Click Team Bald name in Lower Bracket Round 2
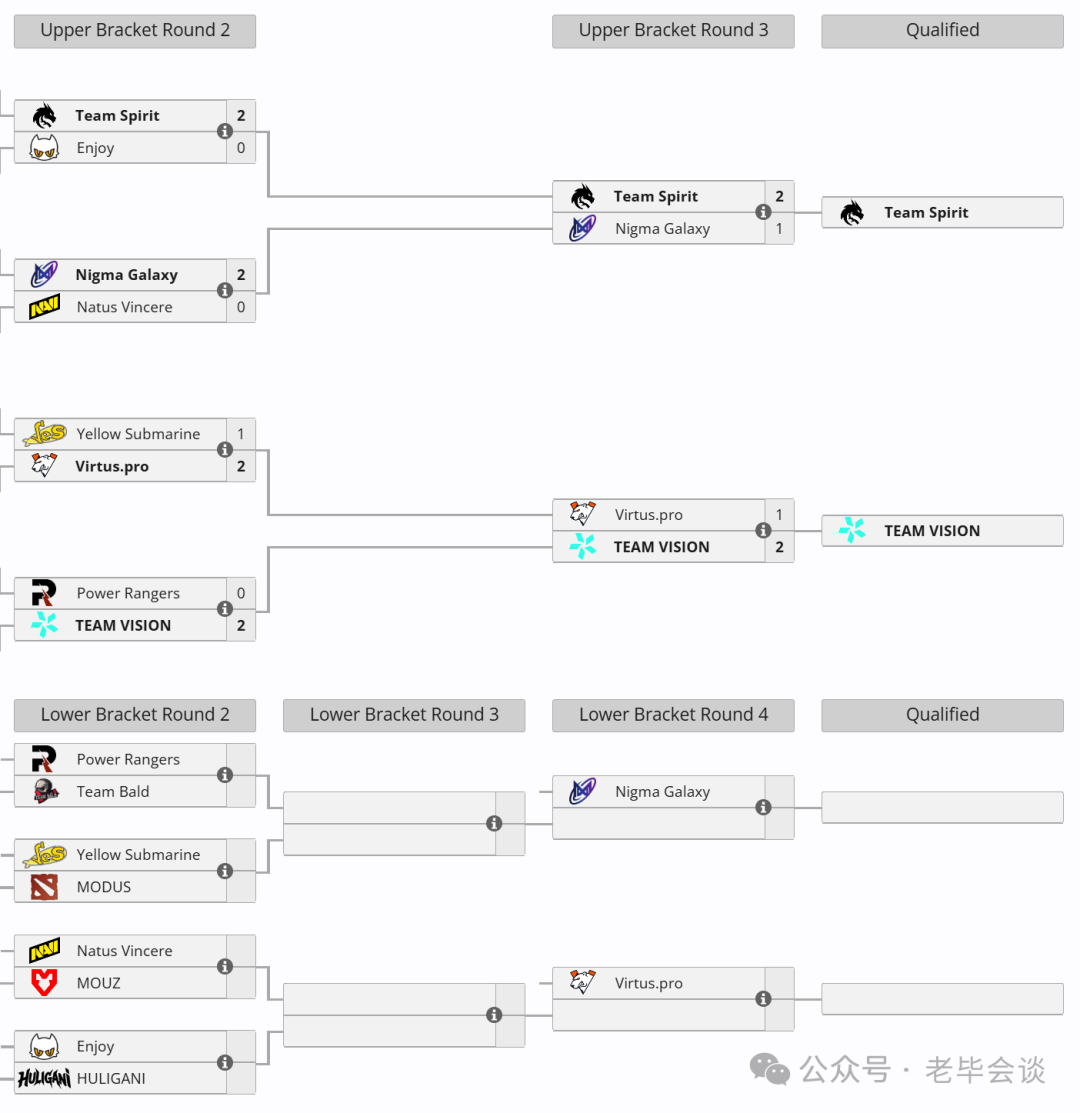The image size is (1080, 1113). tap(113, 791)
